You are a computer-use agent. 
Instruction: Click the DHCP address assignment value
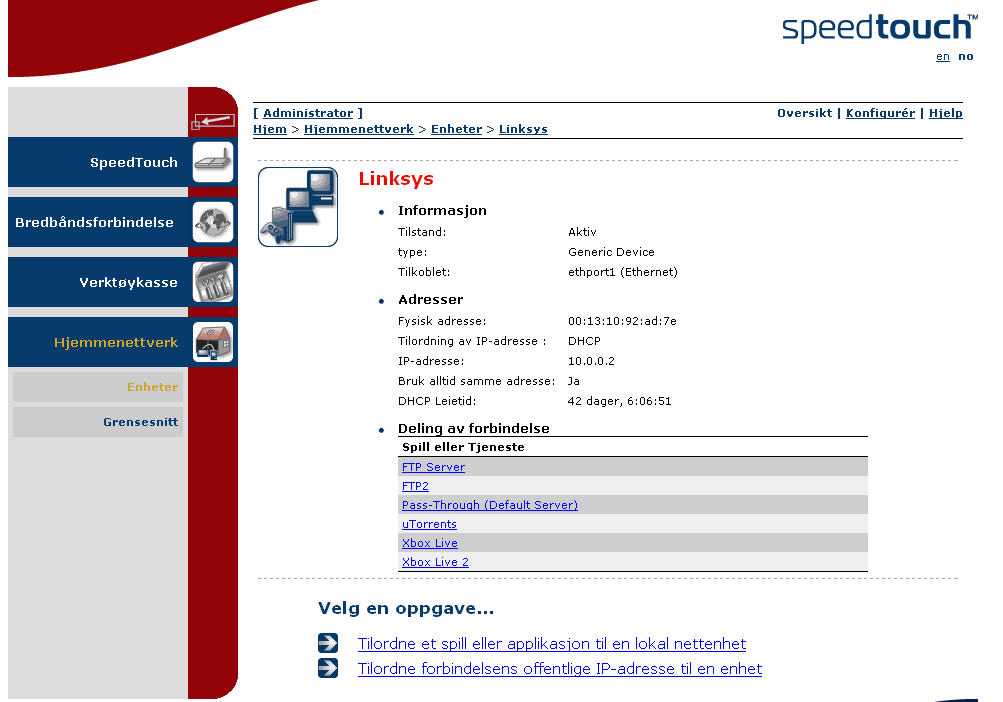[x=584, y=341]
